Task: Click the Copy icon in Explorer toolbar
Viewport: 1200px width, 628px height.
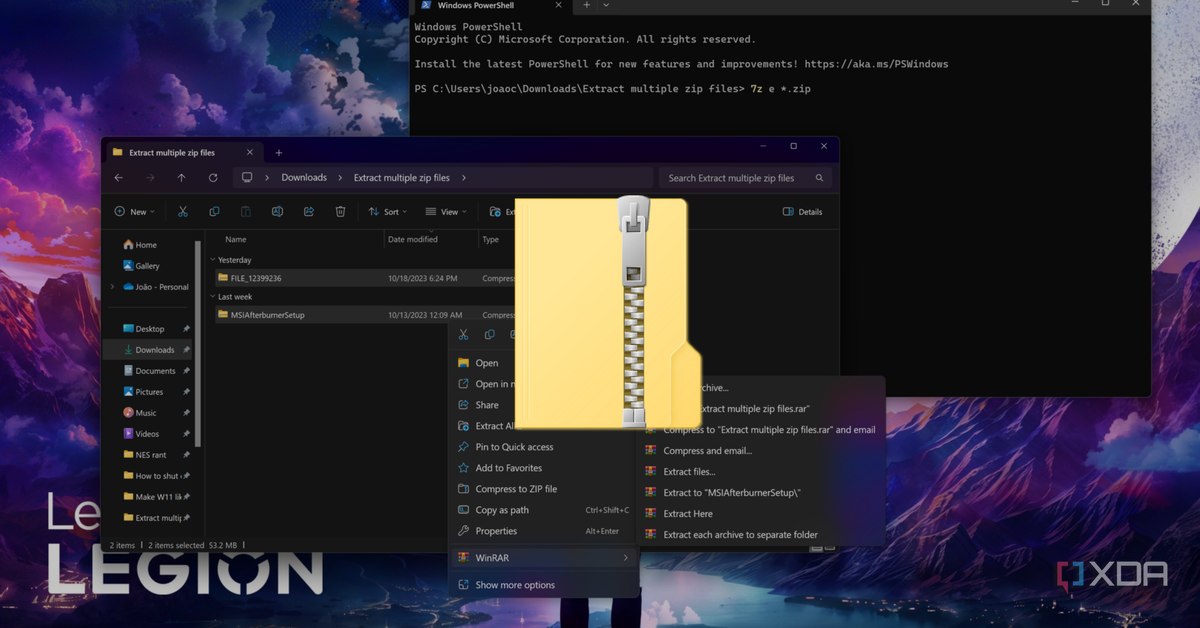Action: click(x=214, y=212)
